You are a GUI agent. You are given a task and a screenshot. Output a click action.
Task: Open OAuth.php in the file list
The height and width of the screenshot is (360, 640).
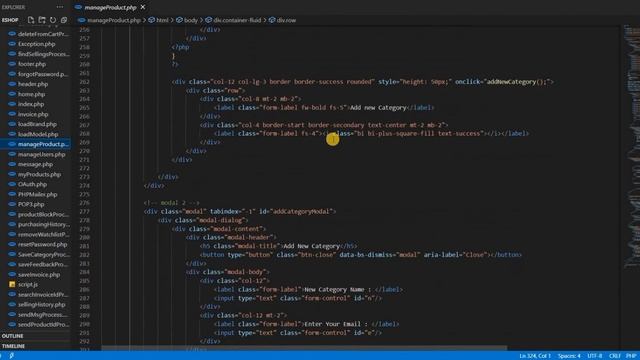tap(32, 184)
